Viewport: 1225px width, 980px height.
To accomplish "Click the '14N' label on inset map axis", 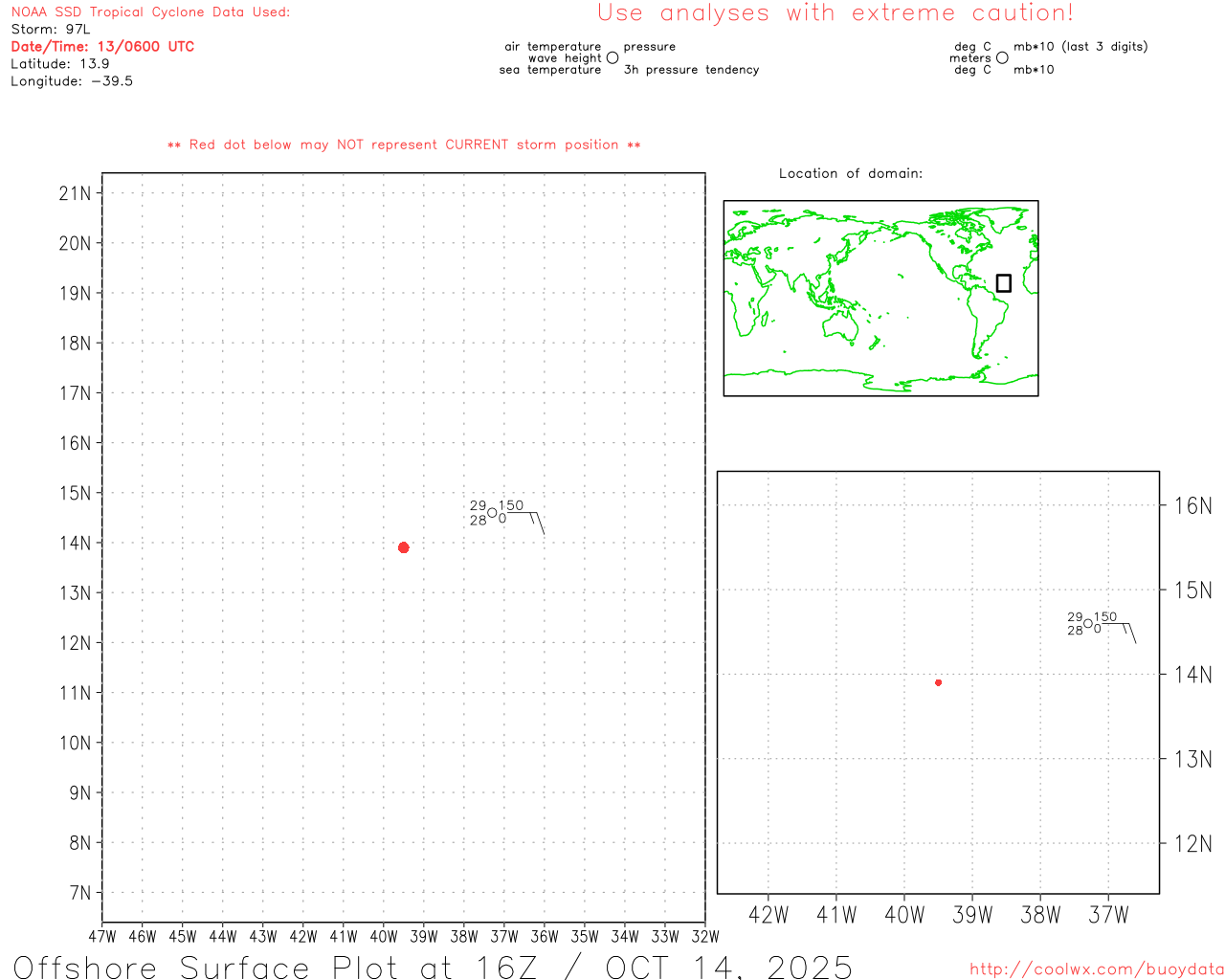I will click(x=1192, y=676).
